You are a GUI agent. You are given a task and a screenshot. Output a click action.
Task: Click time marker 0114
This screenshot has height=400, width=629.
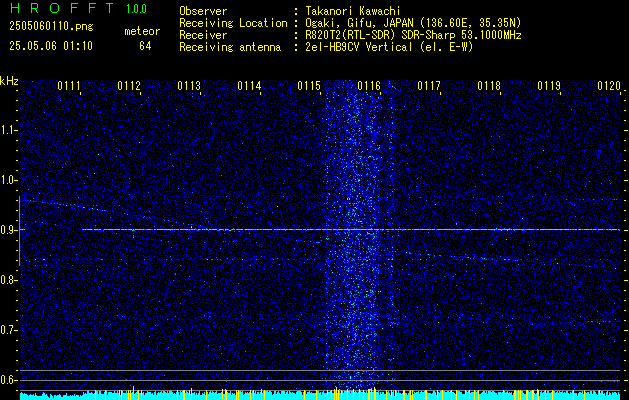249,86
